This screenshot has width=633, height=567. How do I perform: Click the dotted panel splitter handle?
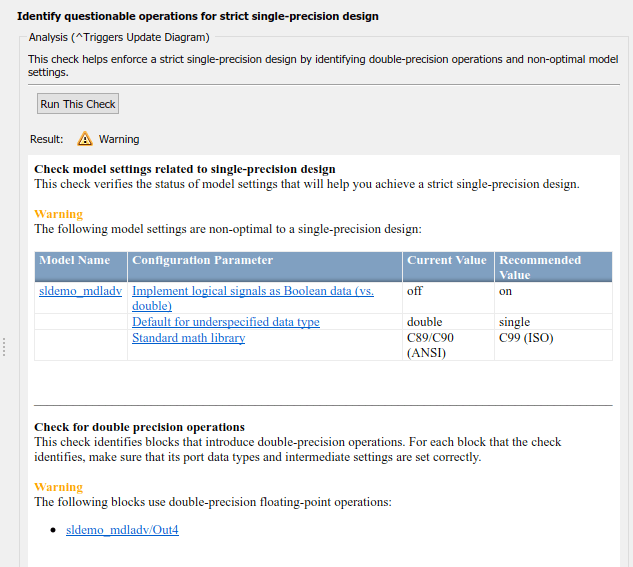tap(5, 347)
